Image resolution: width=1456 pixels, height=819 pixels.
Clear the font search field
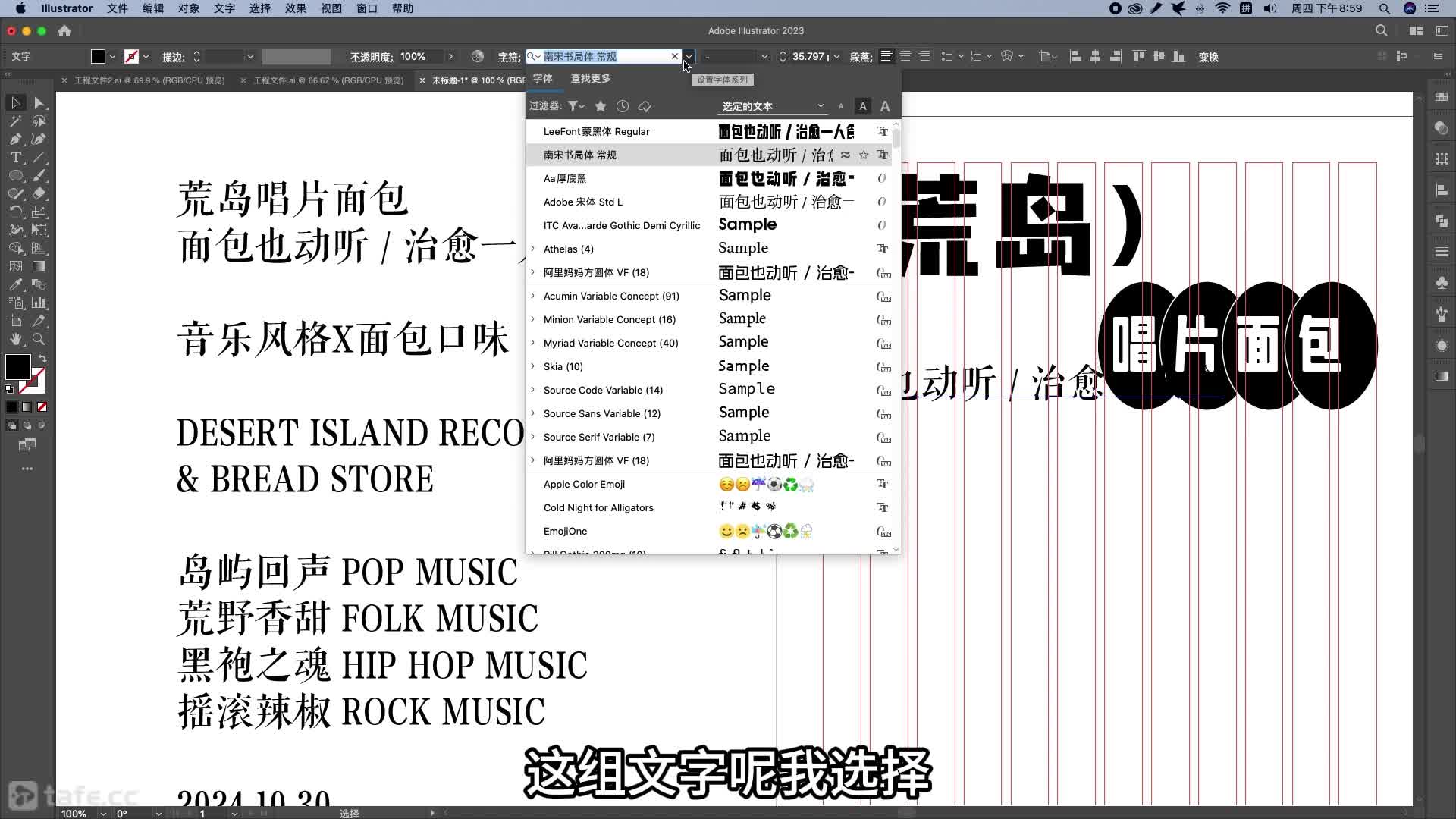tap(674, 56)
